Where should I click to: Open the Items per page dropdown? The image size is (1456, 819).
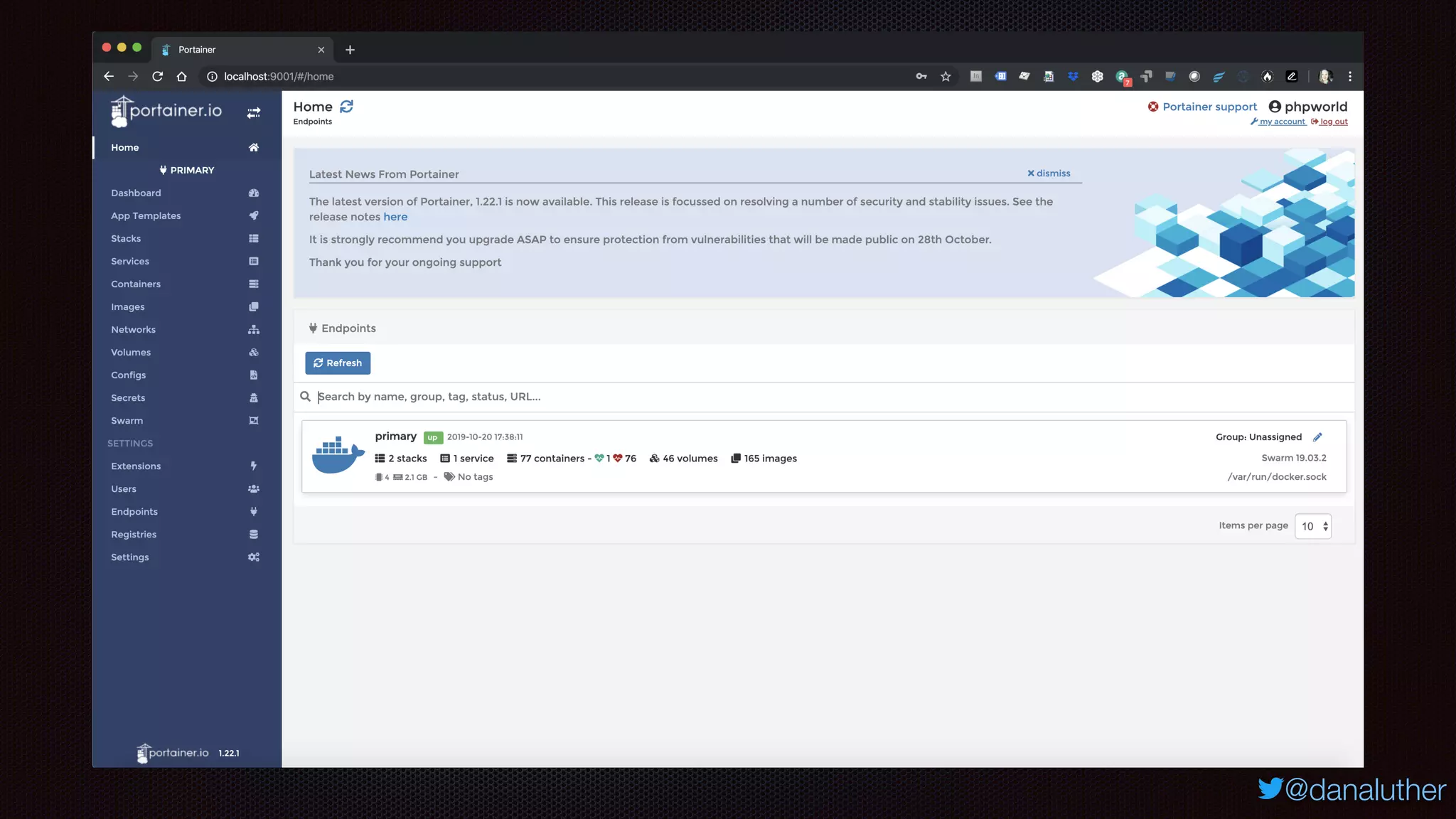(x=1312, y=526)
